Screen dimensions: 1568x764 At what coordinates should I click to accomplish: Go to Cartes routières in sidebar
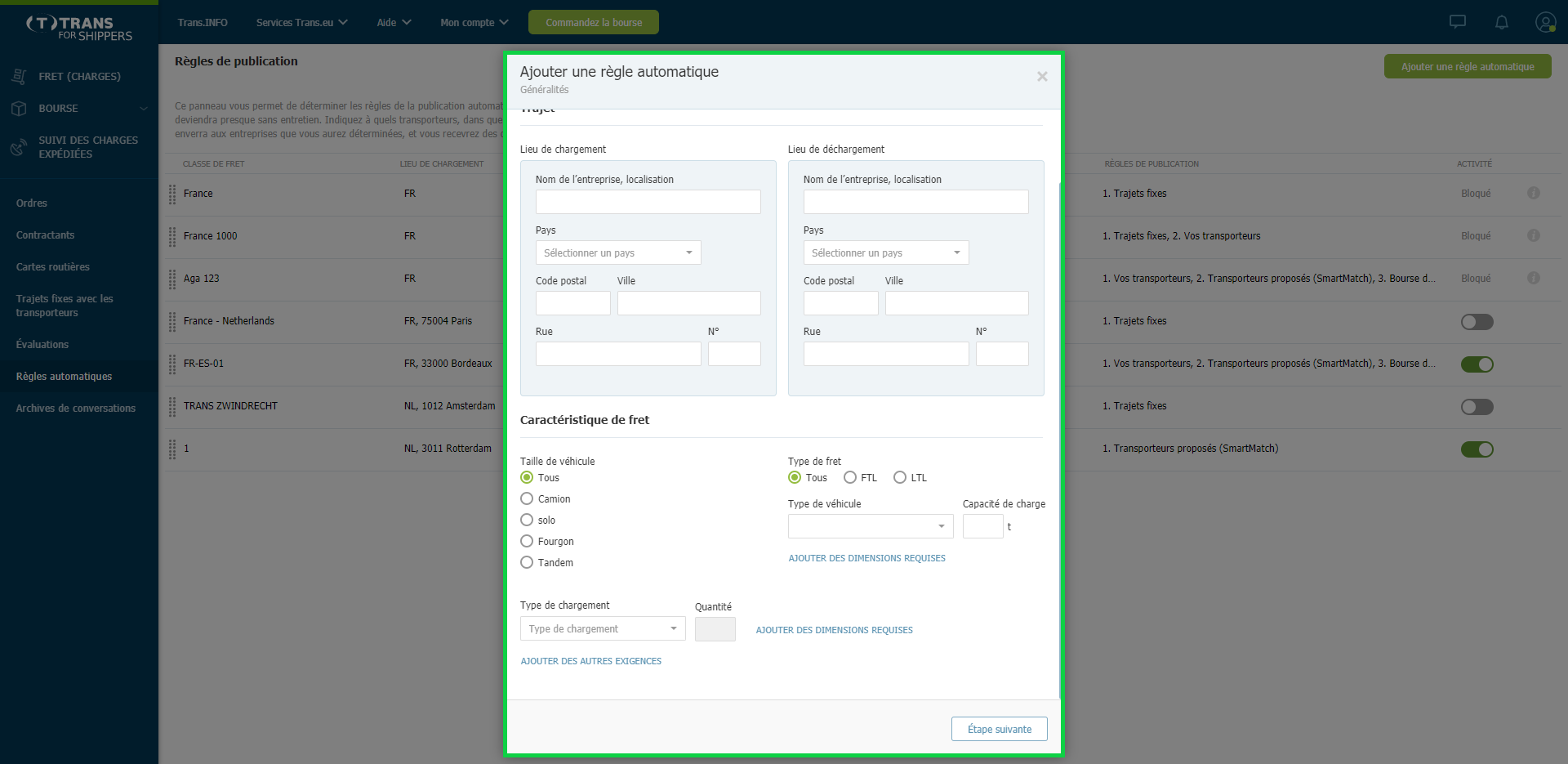(x=53, y=266)
